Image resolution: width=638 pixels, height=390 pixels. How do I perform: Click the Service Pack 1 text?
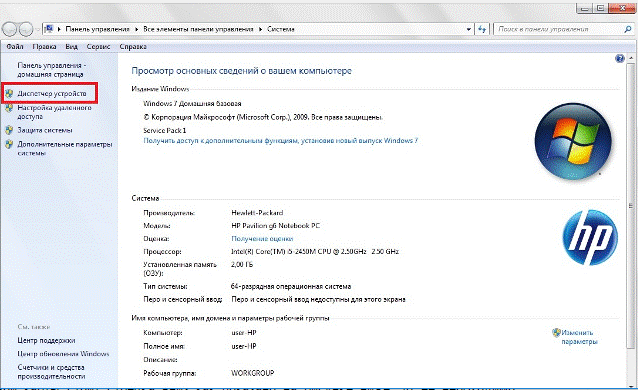[164, 131]
